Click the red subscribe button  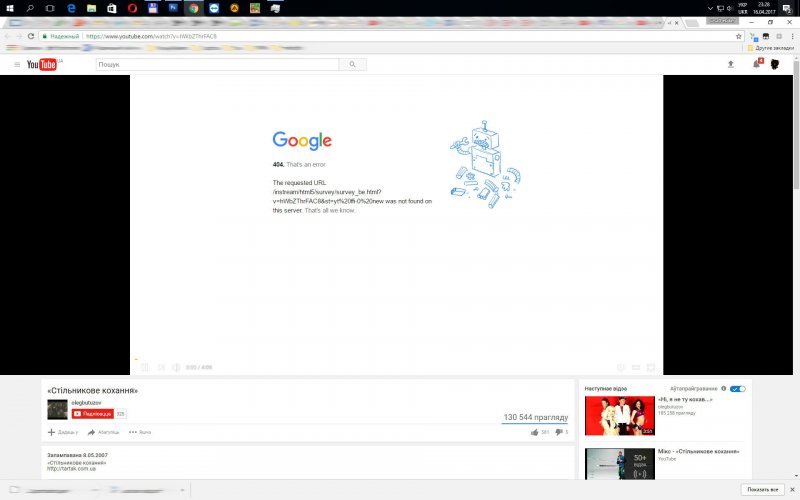(x=92, y=414)
